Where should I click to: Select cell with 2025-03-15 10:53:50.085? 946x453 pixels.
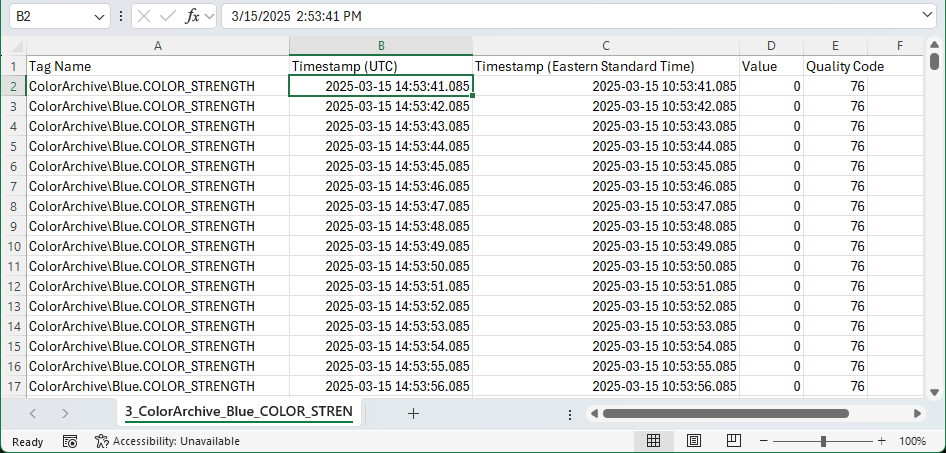point(606,266)
